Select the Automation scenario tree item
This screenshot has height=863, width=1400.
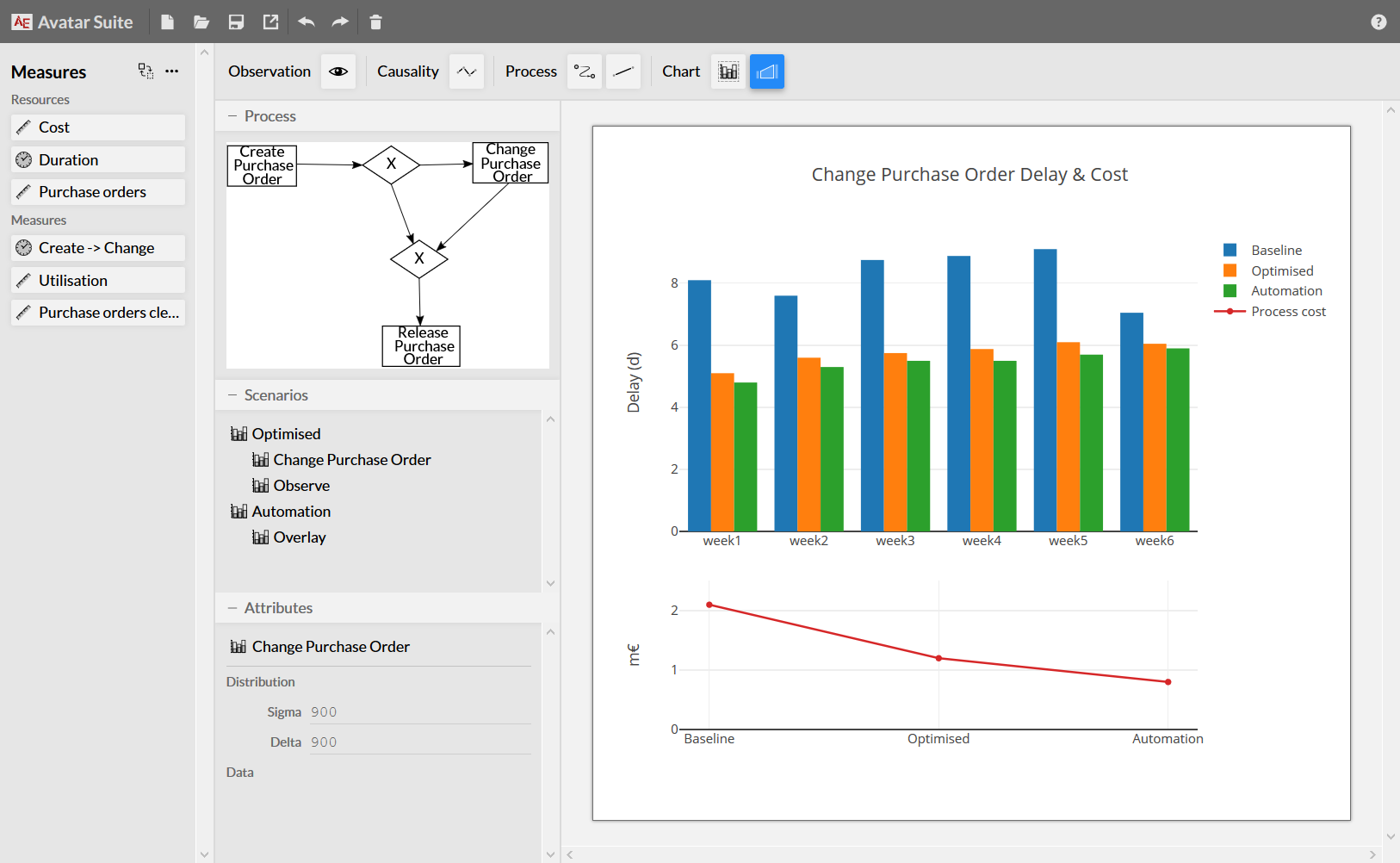291,512
